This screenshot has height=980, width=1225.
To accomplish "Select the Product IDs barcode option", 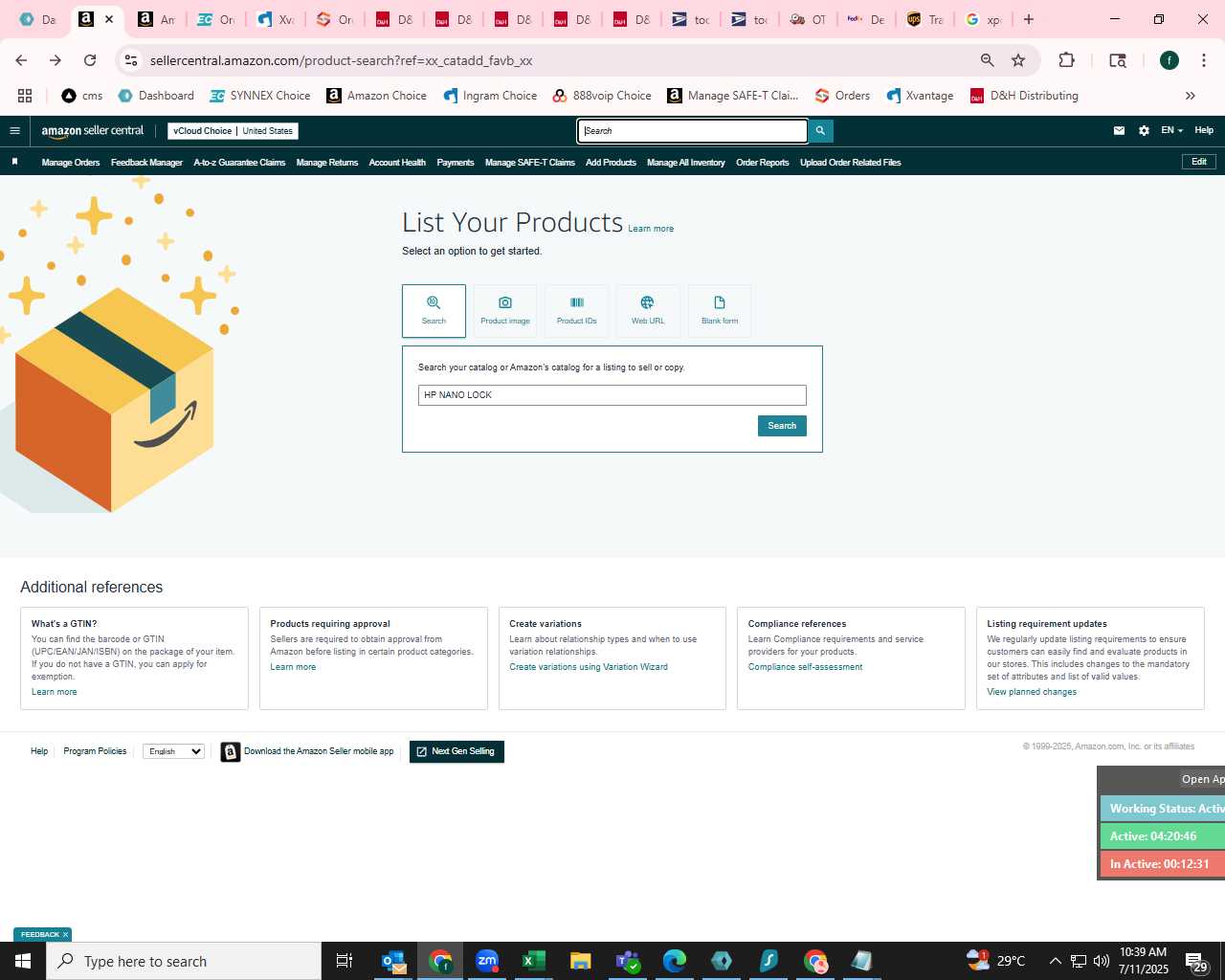I will pyautogui.click(x=577, y=310).
